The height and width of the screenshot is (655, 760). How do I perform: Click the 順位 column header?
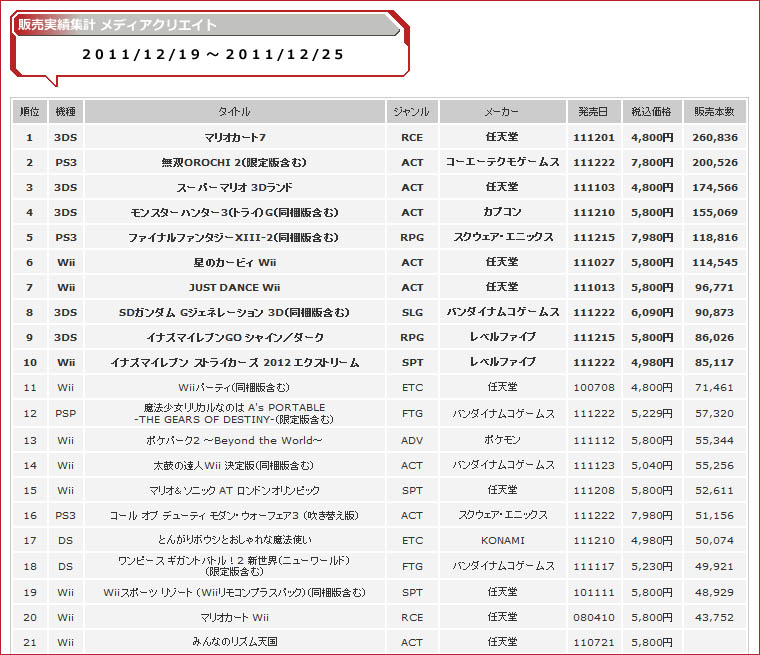point(30,112)
